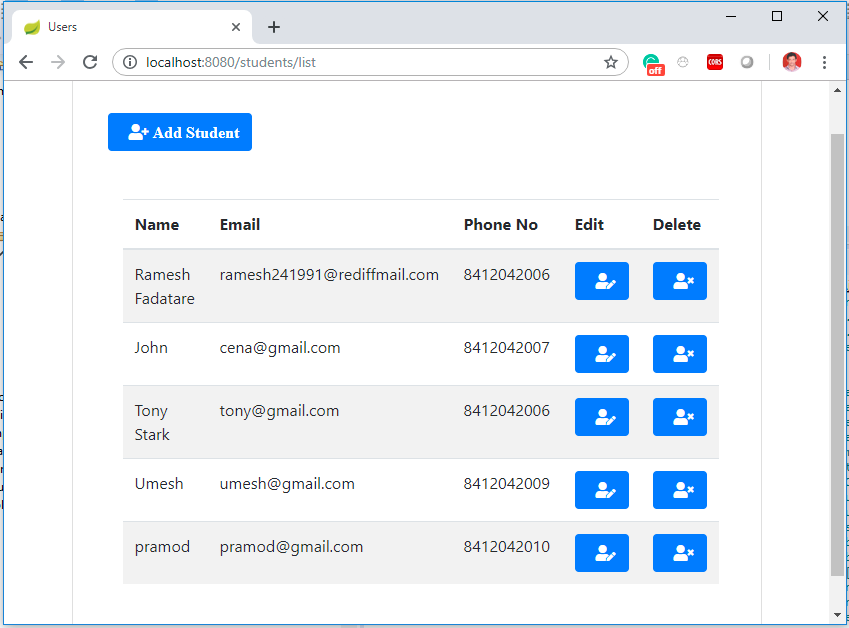
Task: Edit Tony Stark's record
Action: 602,417
